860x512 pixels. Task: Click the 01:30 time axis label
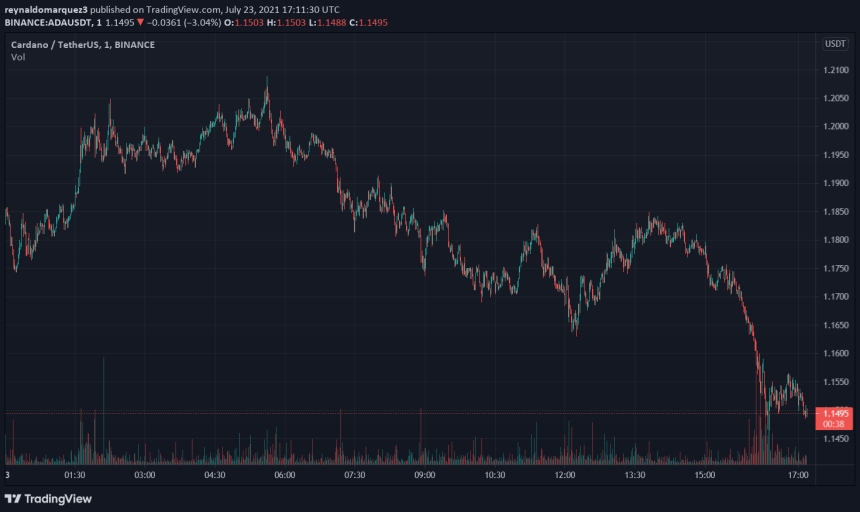[75, 475]
